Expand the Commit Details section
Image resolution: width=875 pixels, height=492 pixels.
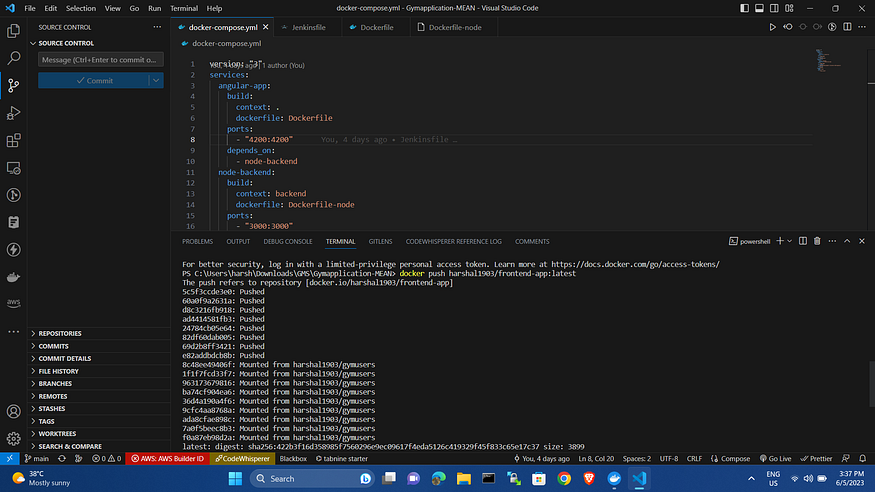click(99, 359)
